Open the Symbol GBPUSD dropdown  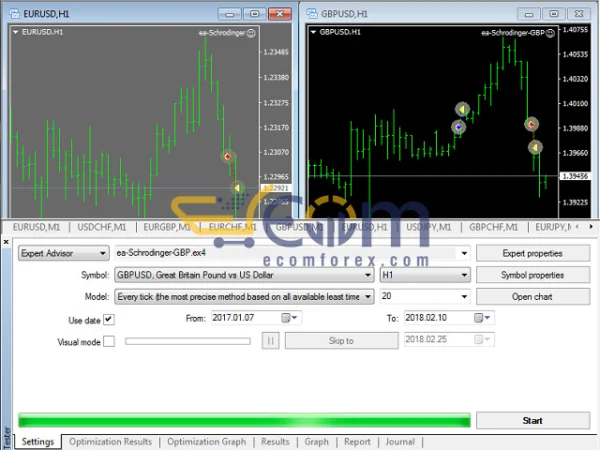click(244, 275)
